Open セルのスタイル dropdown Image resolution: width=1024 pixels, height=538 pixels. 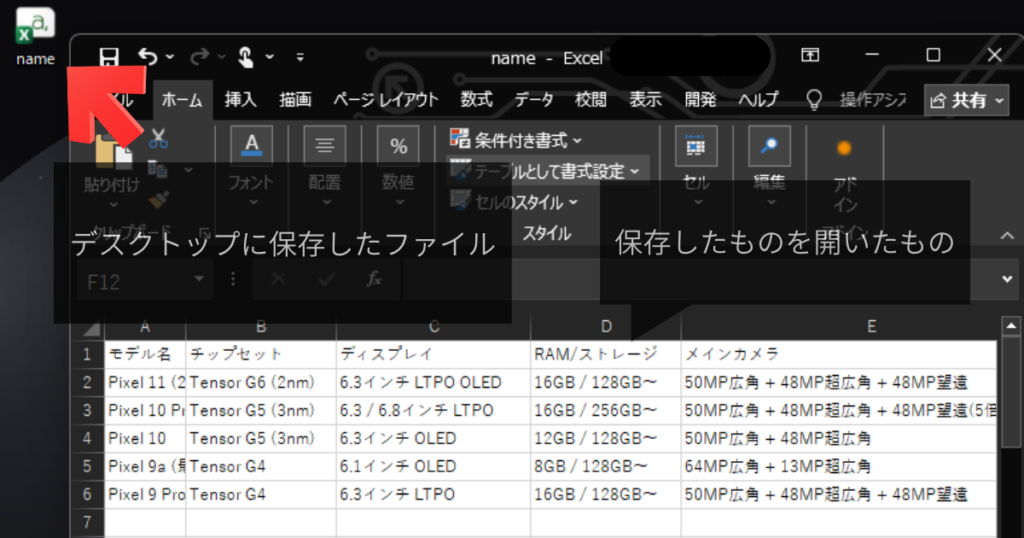(515, 202)
